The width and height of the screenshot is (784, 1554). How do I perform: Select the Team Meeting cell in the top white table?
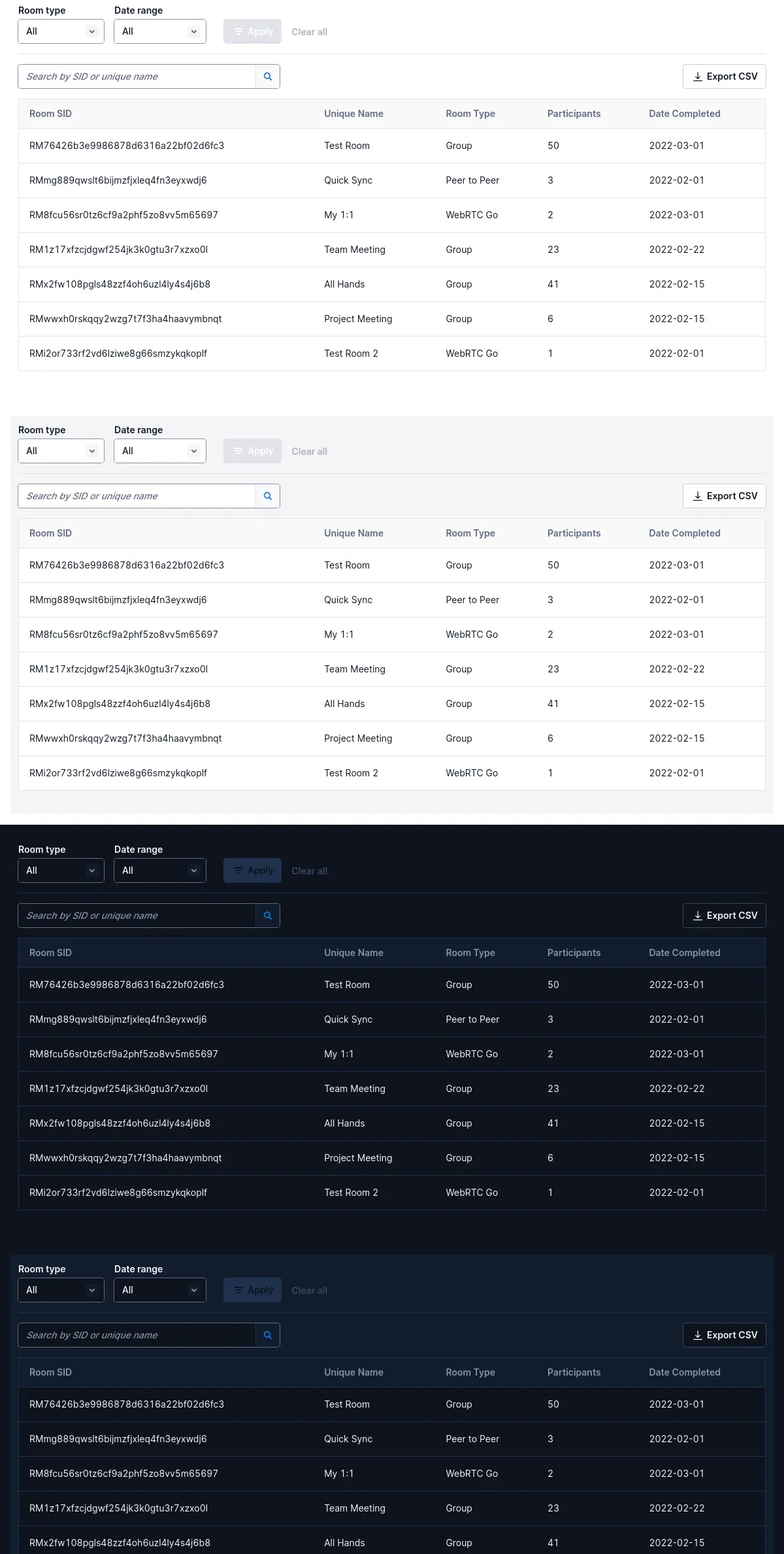[355, 250]
